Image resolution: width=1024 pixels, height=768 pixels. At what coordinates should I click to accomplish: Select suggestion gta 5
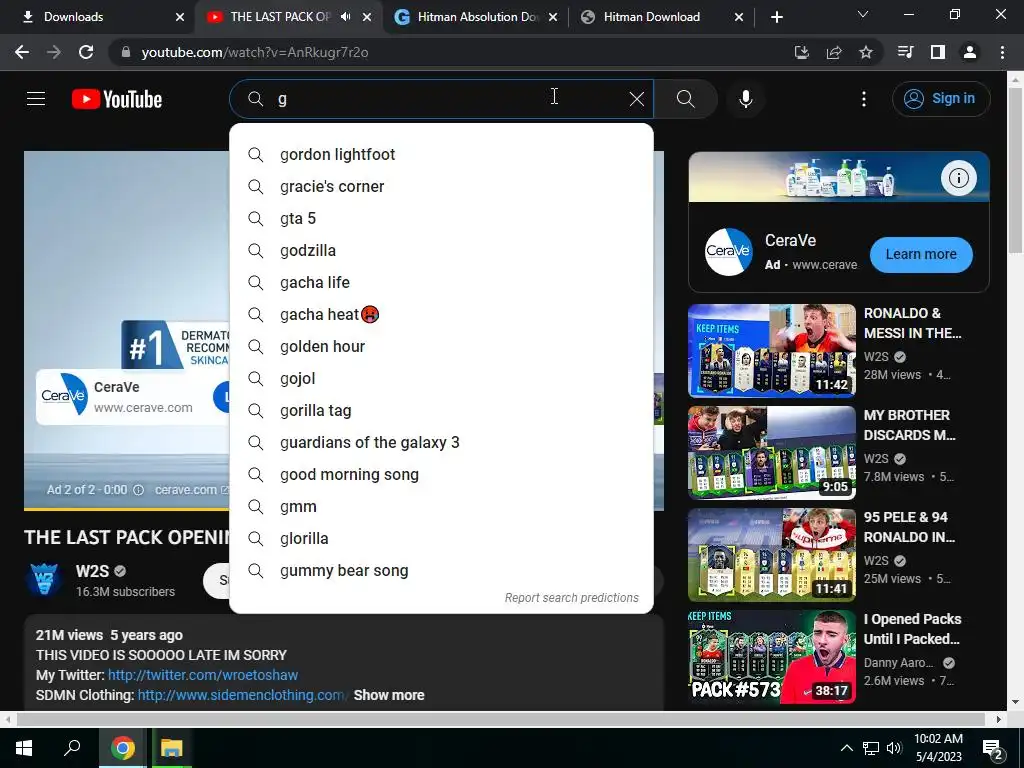tap(441, 218)
